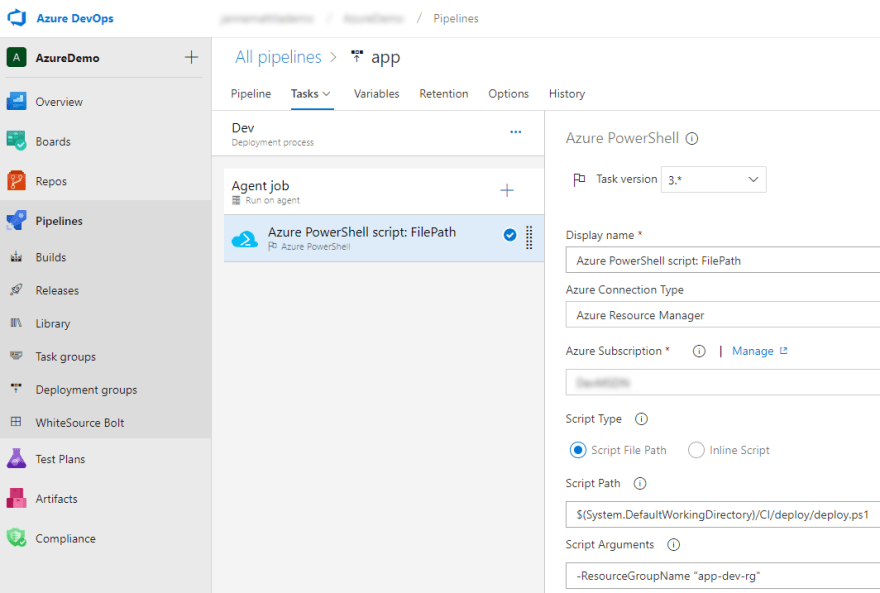Click the plus icon next to AzureDemo
Screen dimensions: 880x593
click(191, 57)
